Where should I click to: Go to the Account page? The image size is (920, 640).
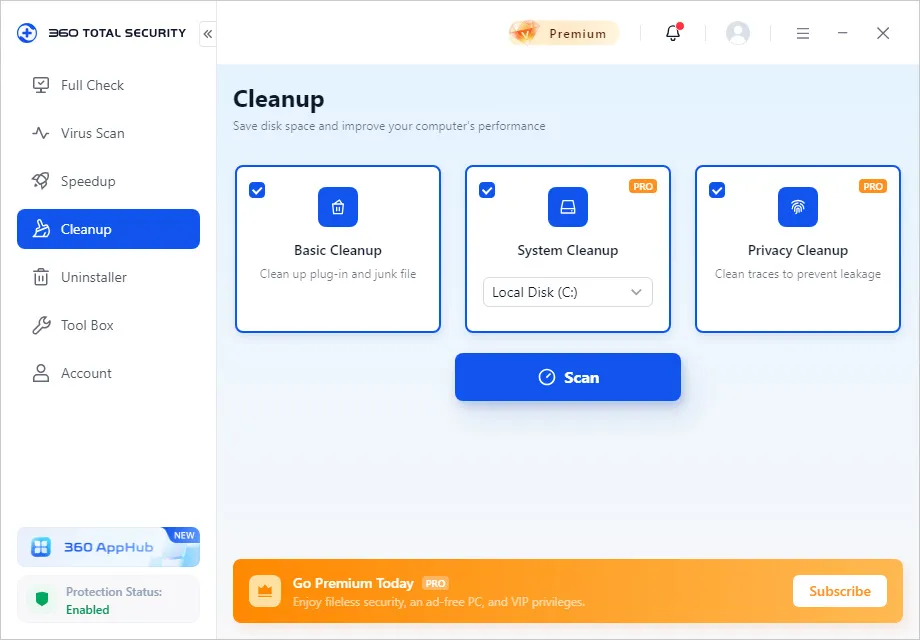pos(109,373)
